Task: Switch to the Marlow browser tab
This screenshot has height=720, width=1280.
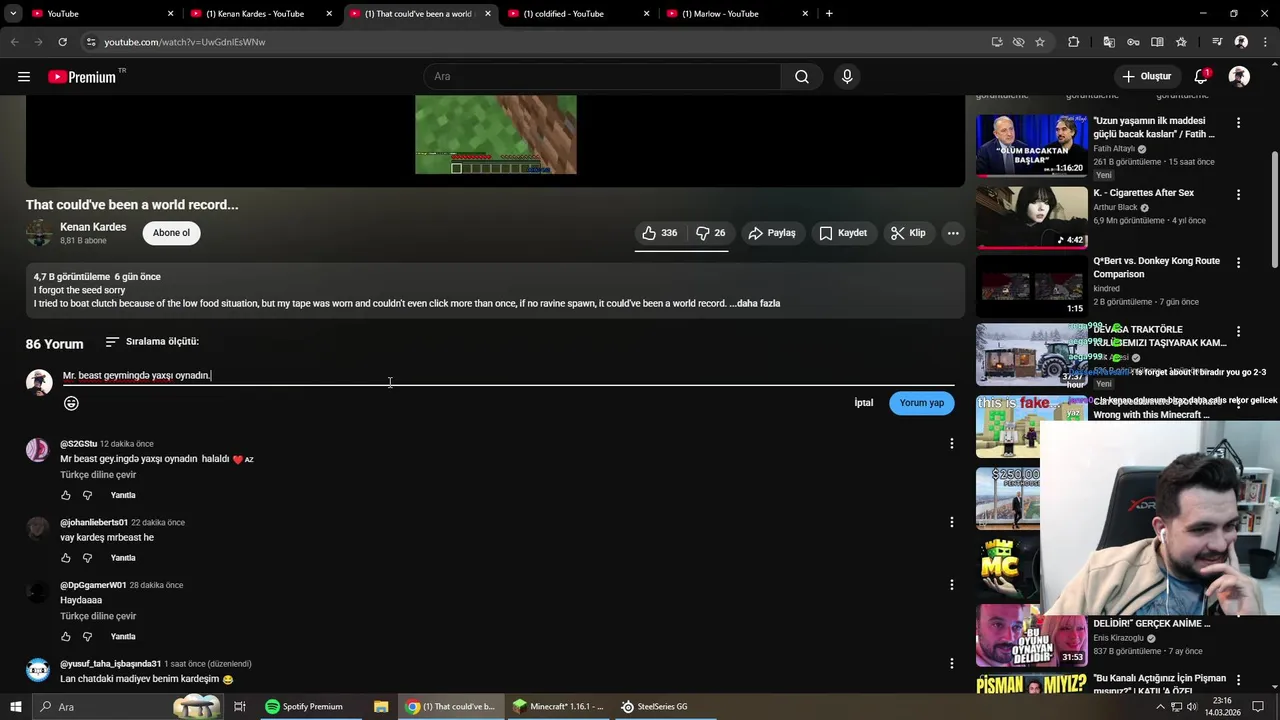Action: click(738, 14)
